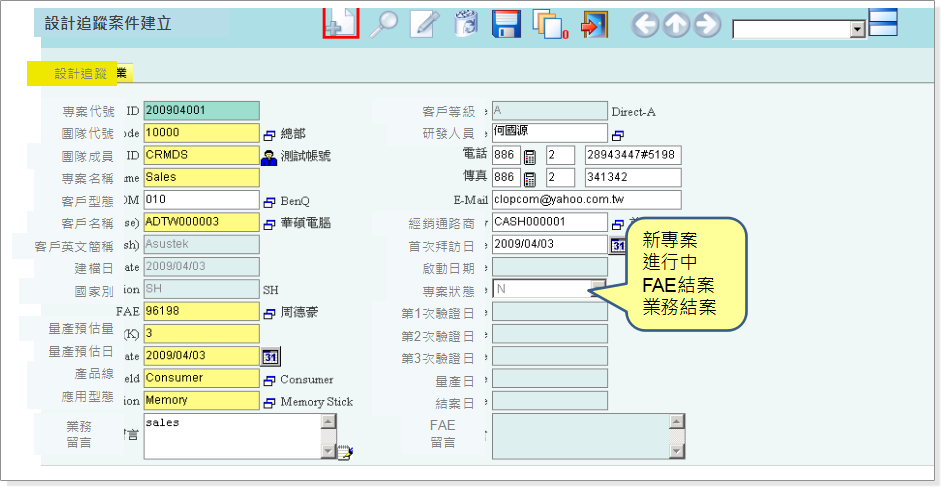The height and width of the screenshot is (487, 941).
Task: Click the floppy disk save icon
Action: pyautogui.click(x=507, y=24)
